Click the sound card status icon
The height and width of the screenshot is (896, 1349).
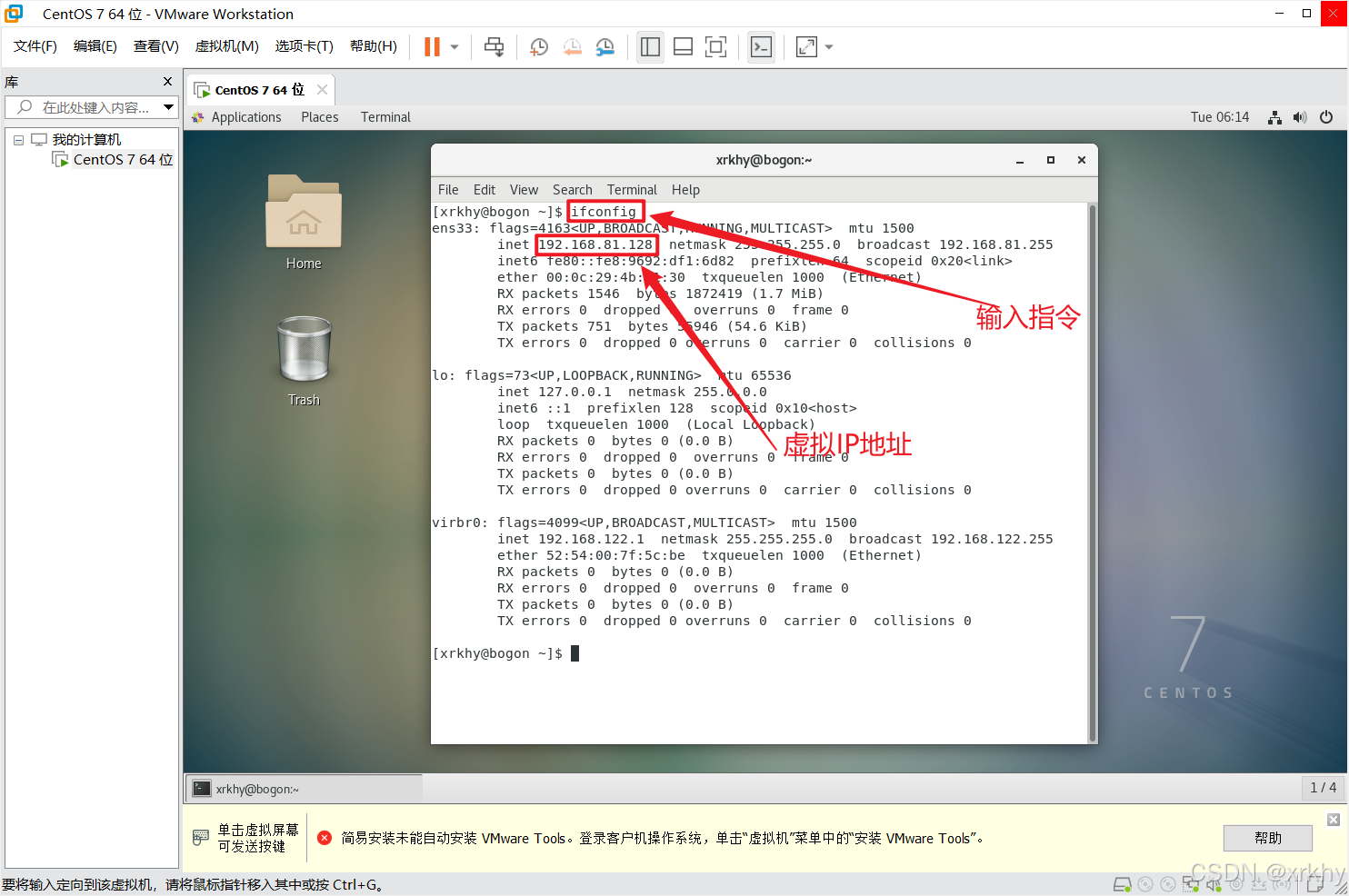[1214, 884]
